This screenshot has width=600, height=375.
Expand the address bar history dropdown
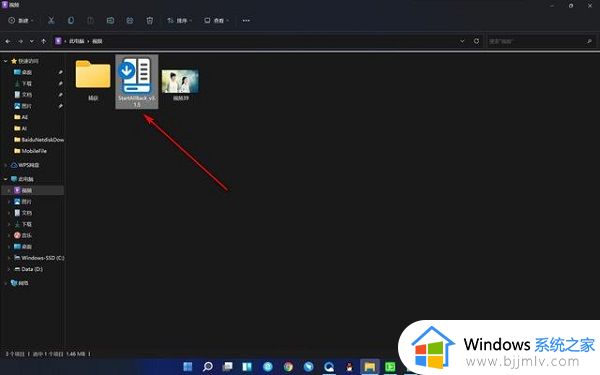462,41
